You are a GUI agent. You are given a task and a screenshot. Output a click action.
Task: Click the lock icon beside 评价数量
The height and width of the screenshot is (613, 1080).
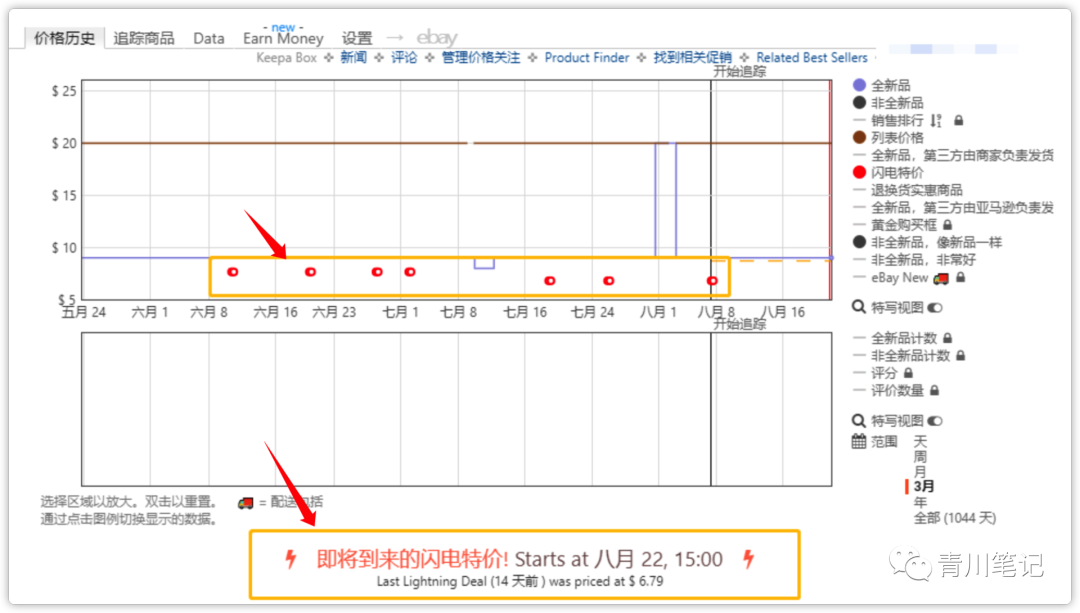click(x=935, y=391)
